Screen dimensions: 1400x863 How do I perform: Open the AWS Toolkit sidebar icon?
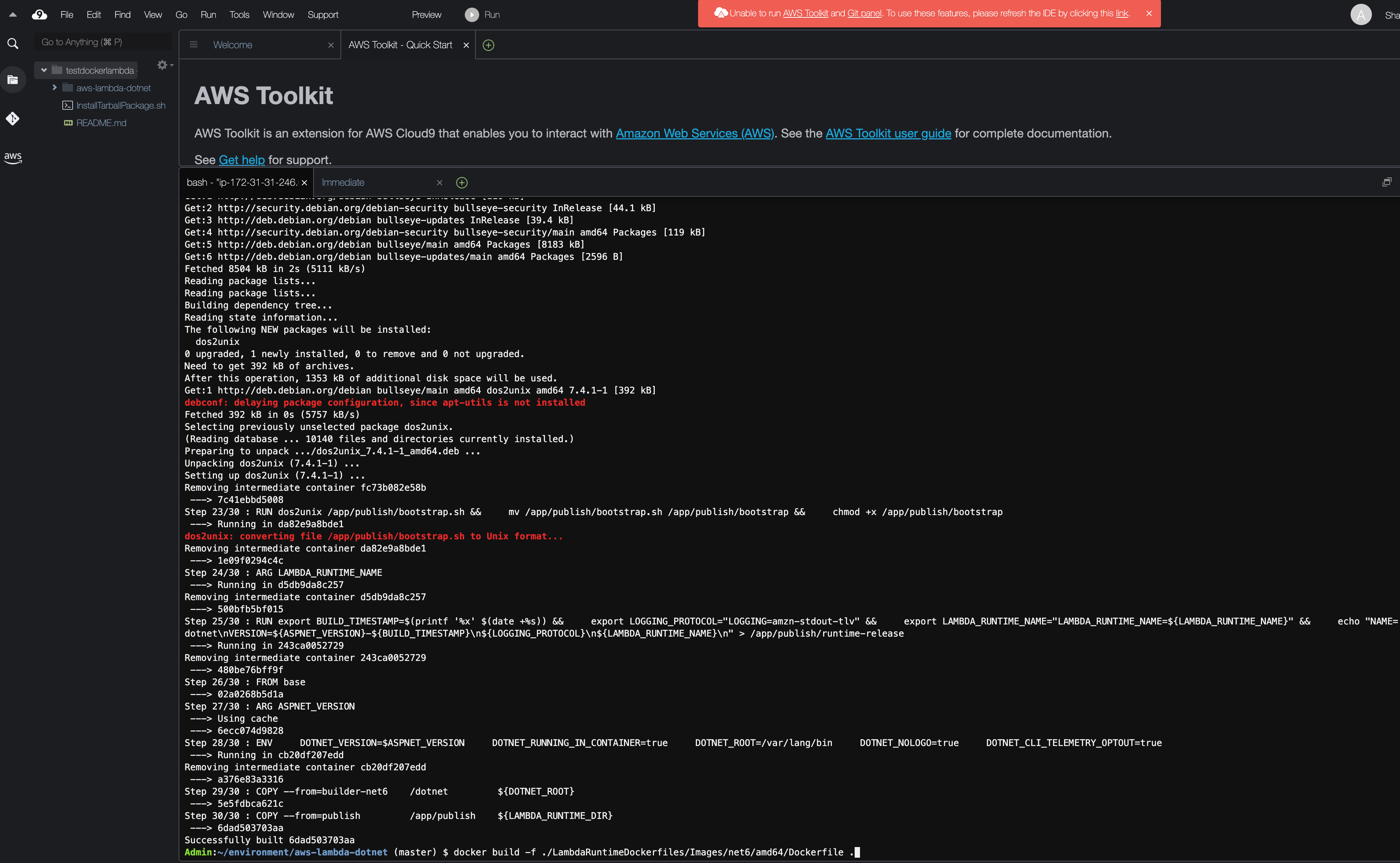click(13, 157)
